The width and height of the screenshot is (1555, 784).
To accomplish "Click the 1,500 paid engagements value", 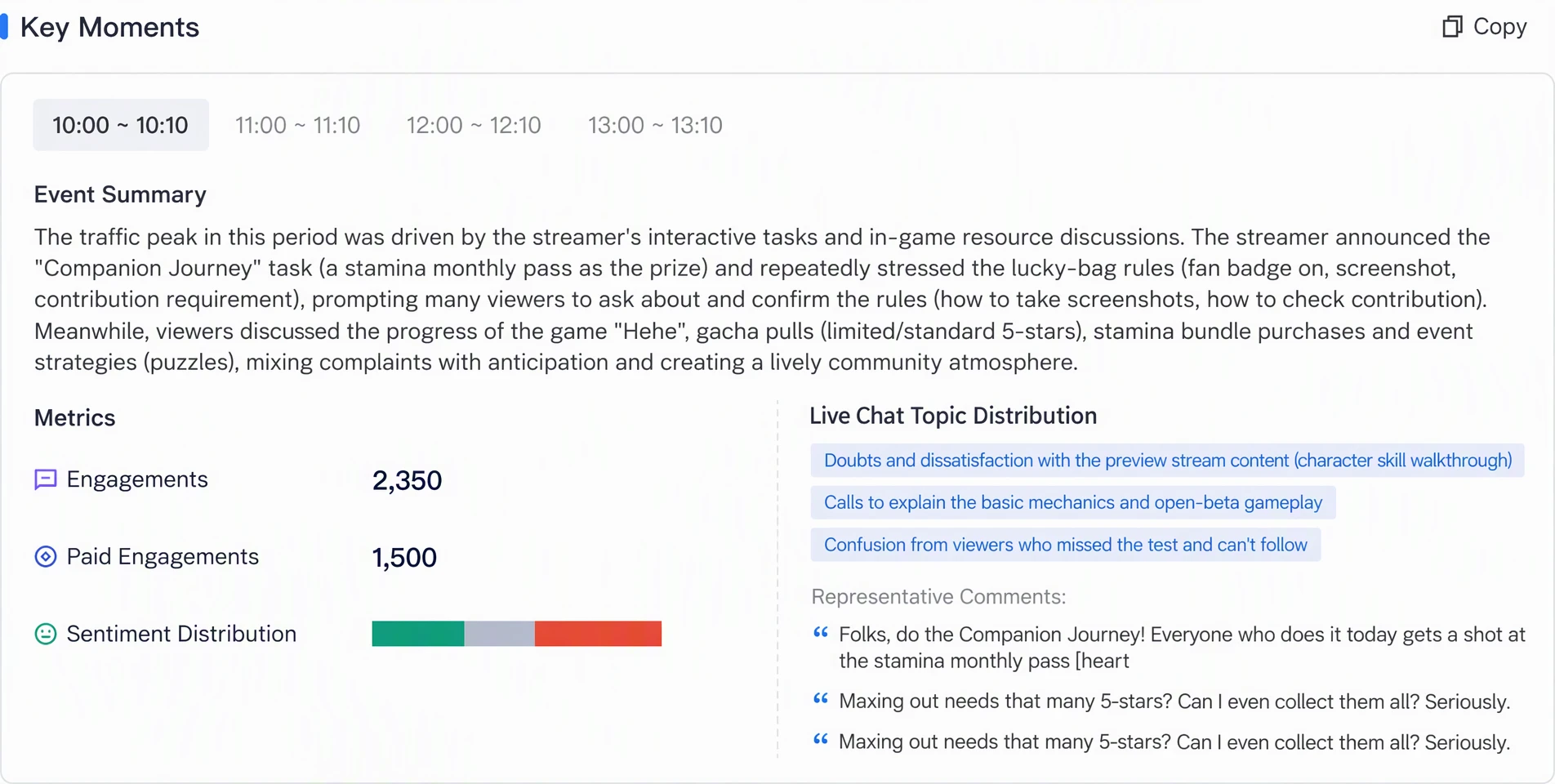I will coord(404,558).
